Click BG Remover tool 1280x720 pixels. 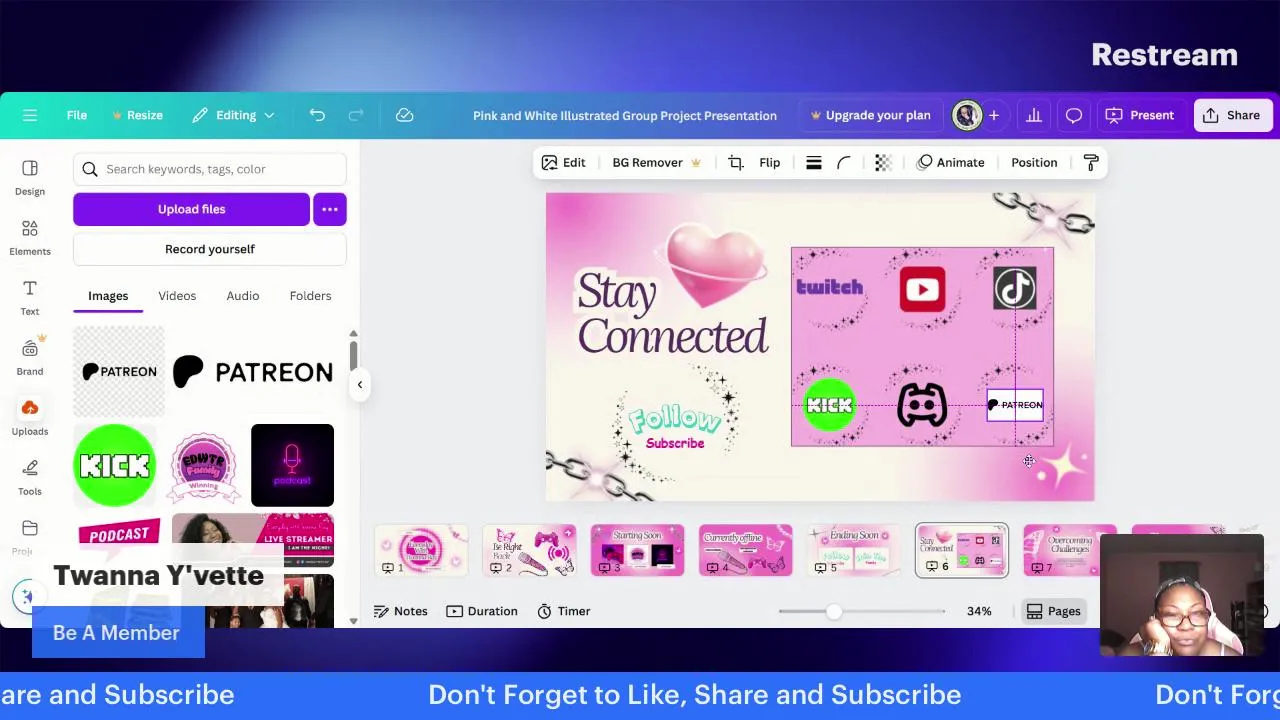click(x=656, y=162)
